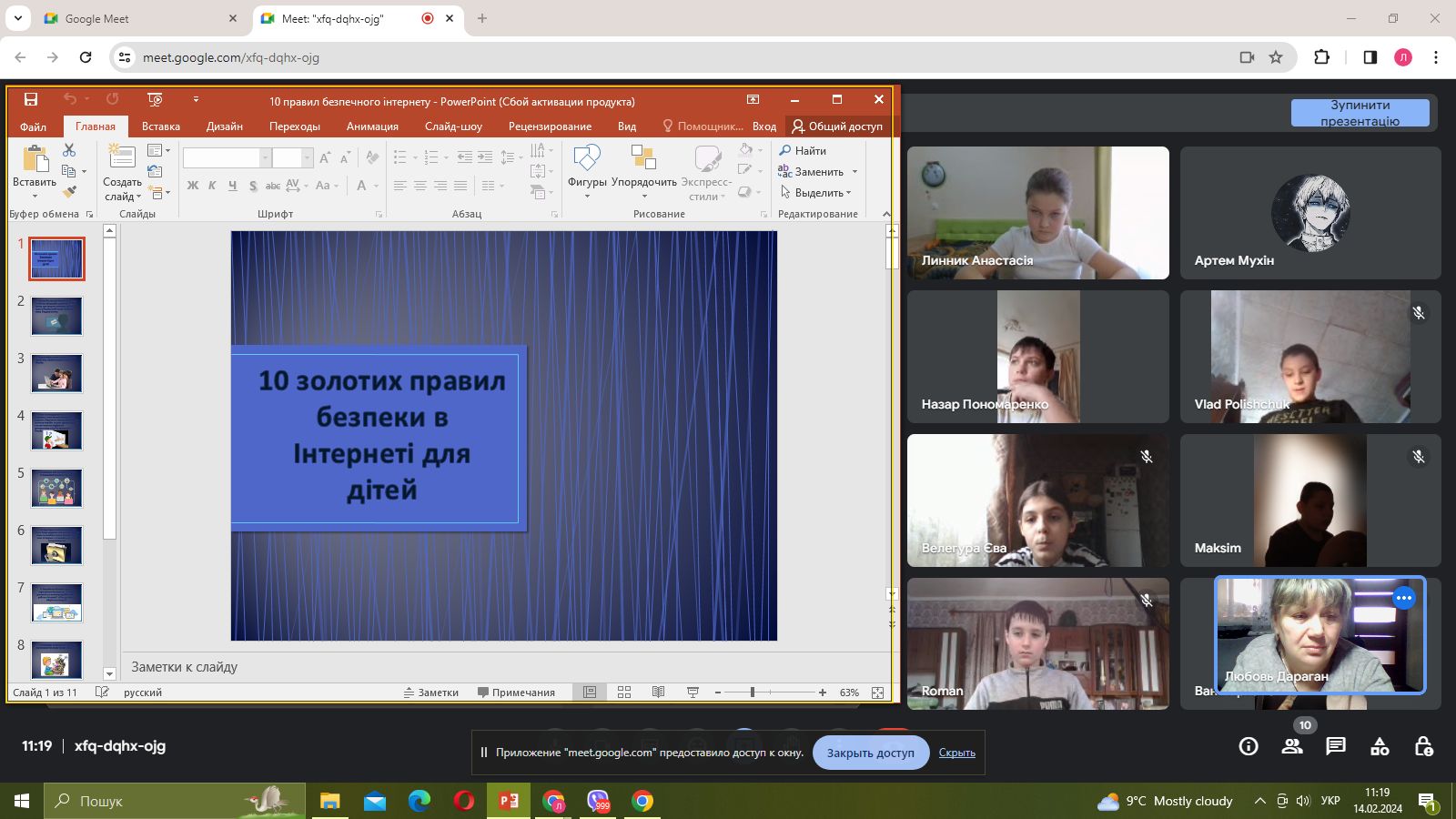Switch to slide sorter view icon
1456x819 pixels.
(x=624, y=693)
